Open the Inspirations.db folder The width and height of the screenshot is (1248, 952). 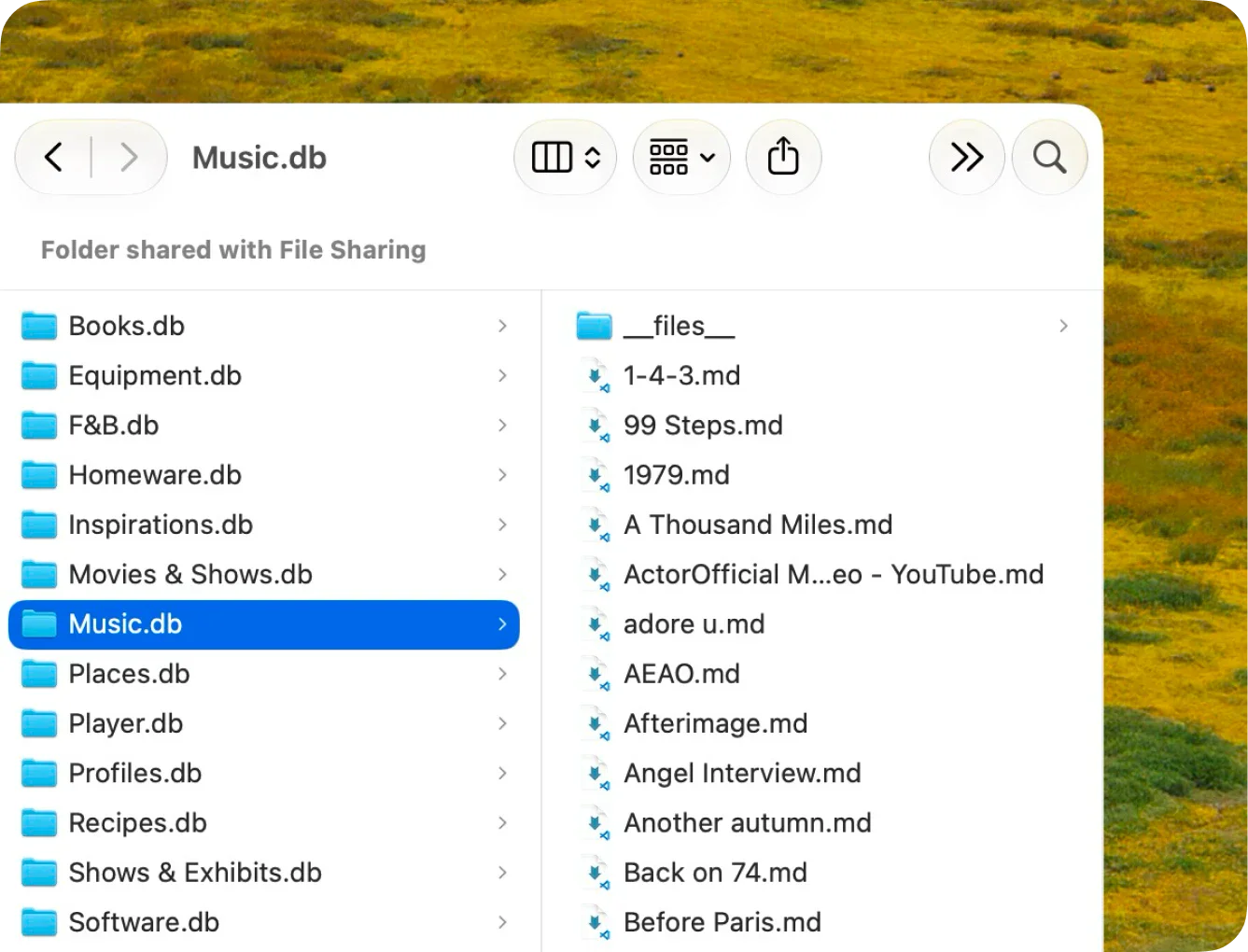coord(264,525)
